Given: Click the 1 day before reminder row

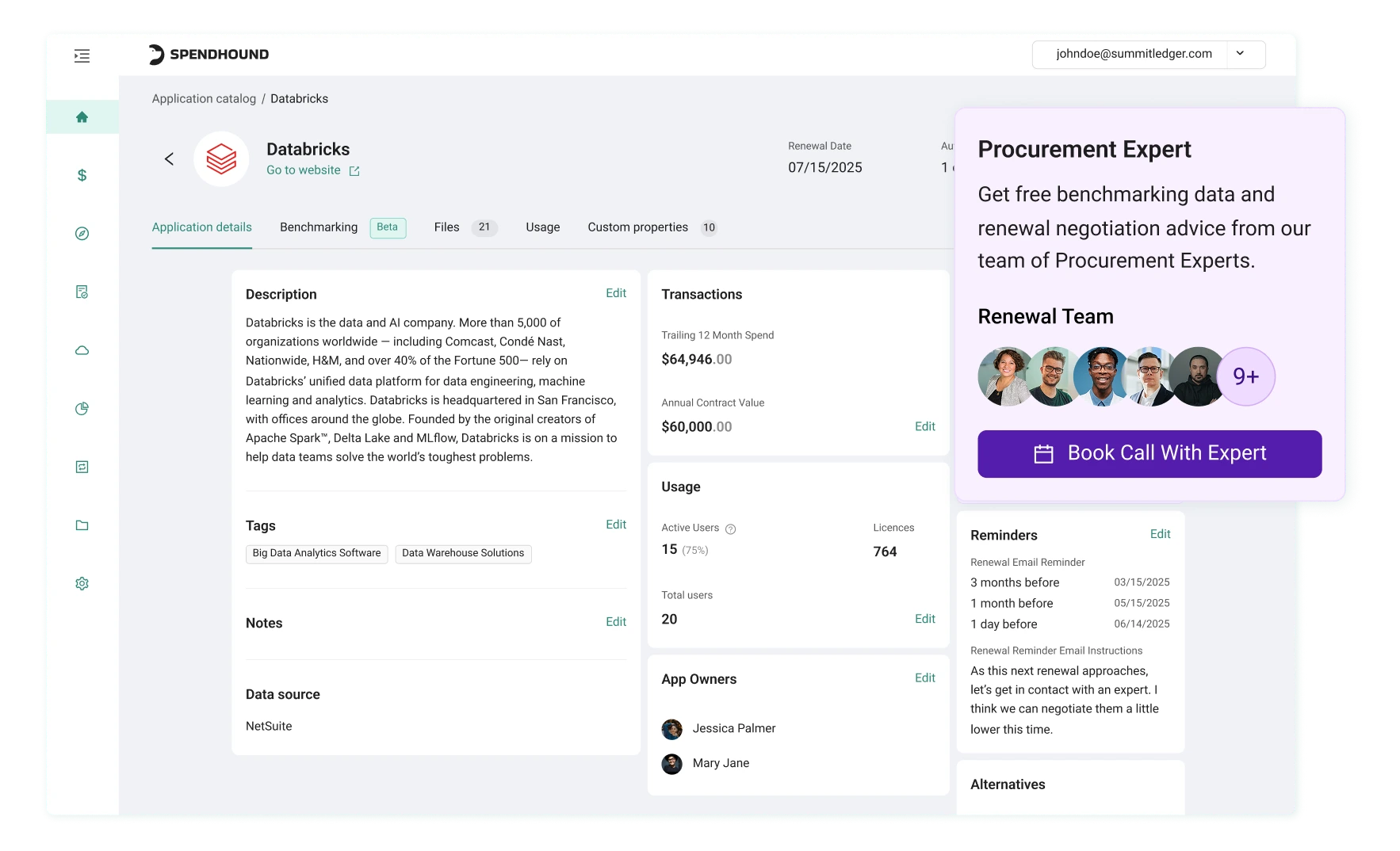Looking at the screenshot, I should point(1069,624).
